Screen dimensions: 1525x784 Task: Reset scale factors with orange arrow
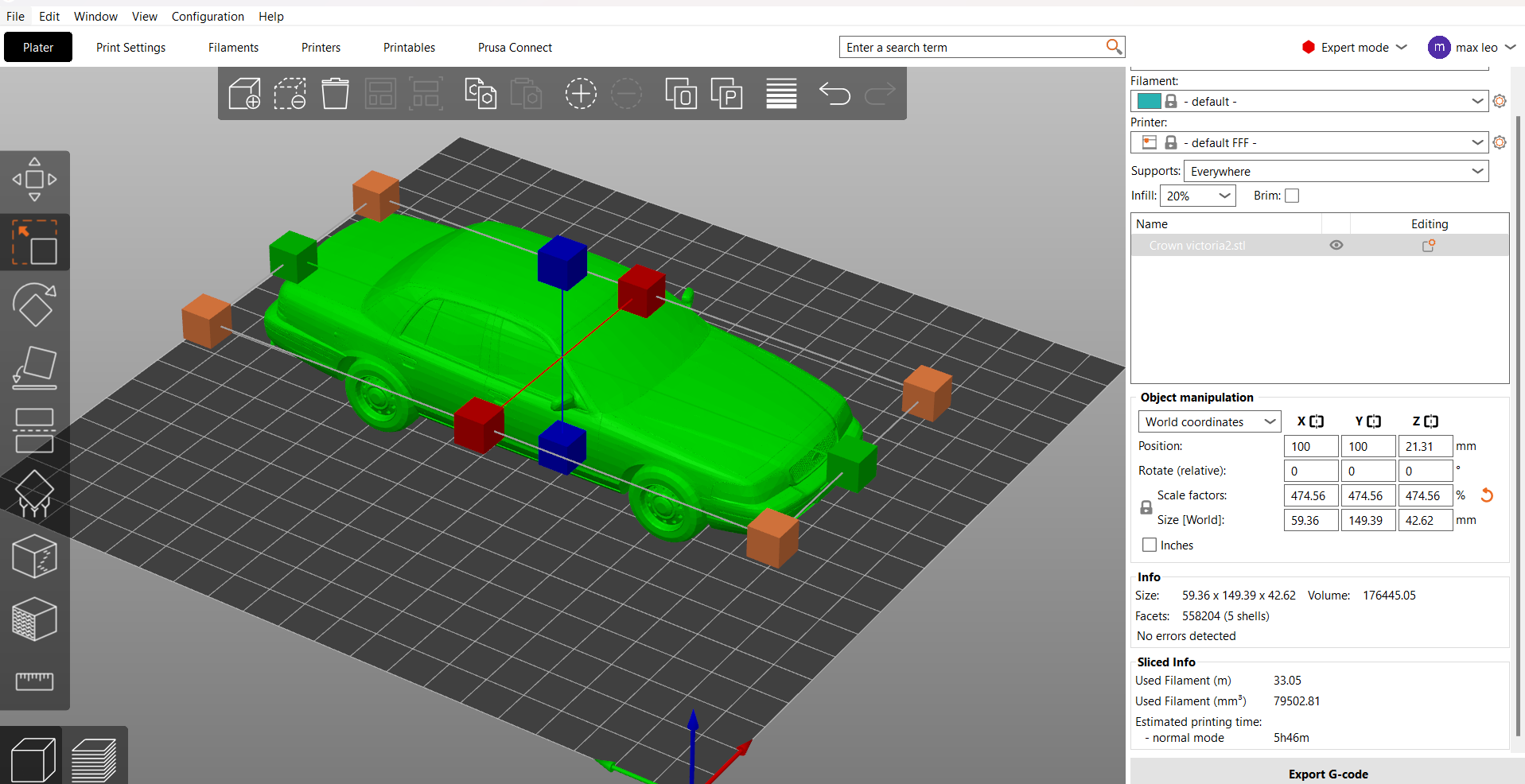(x=1486, y=495)
